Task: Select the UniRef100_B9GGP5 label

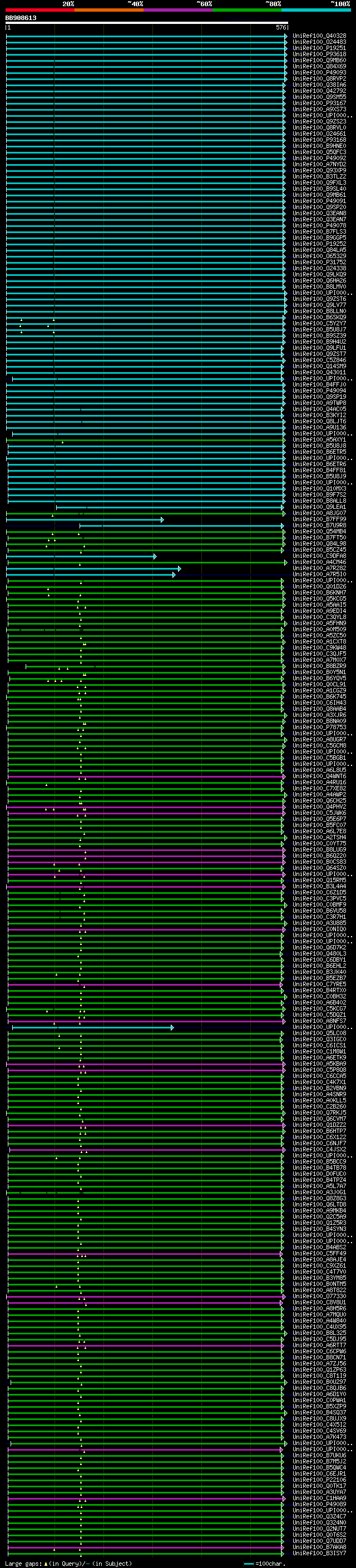Action: [x=319, y=238]
